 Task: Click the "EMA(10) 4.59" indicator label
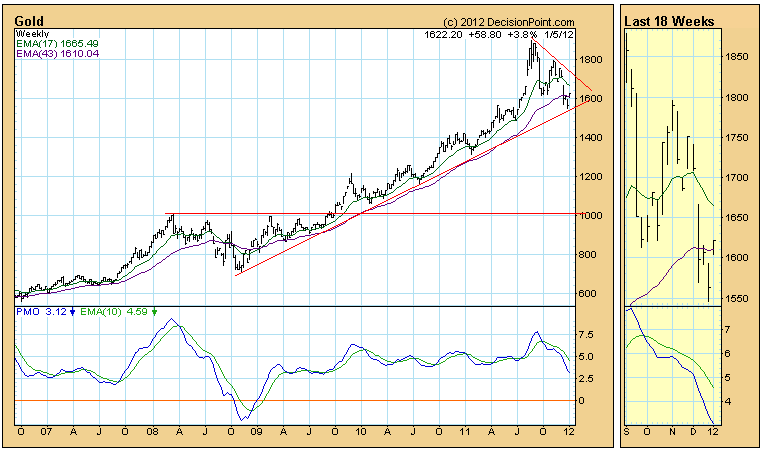pos(114,312)
